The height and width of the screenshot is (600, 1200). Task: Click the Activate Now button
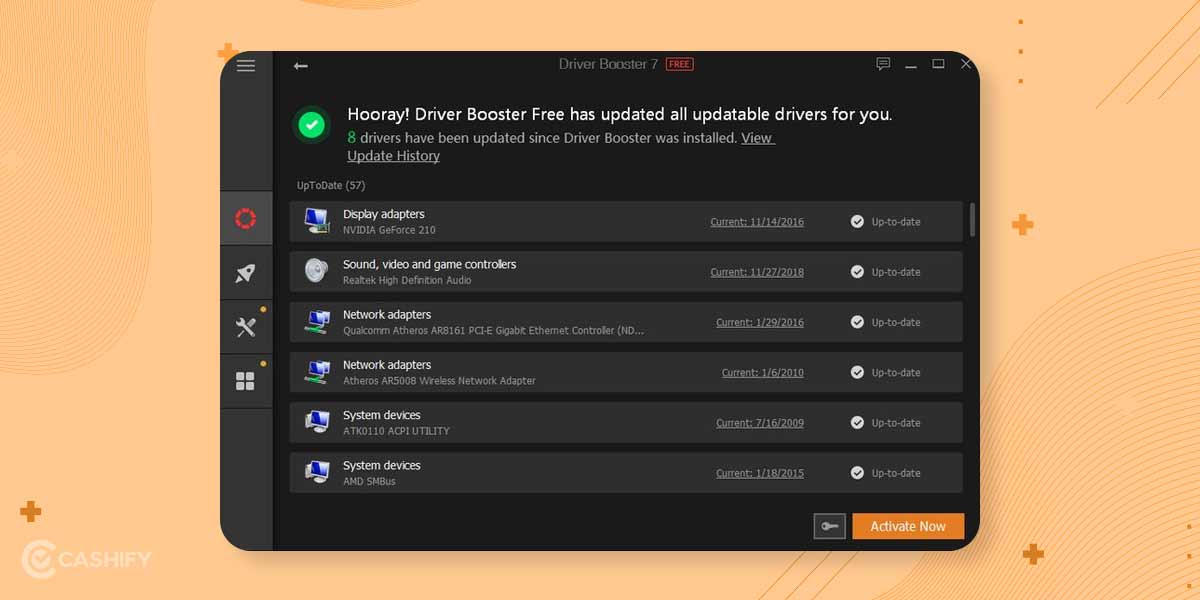(907, 526)
